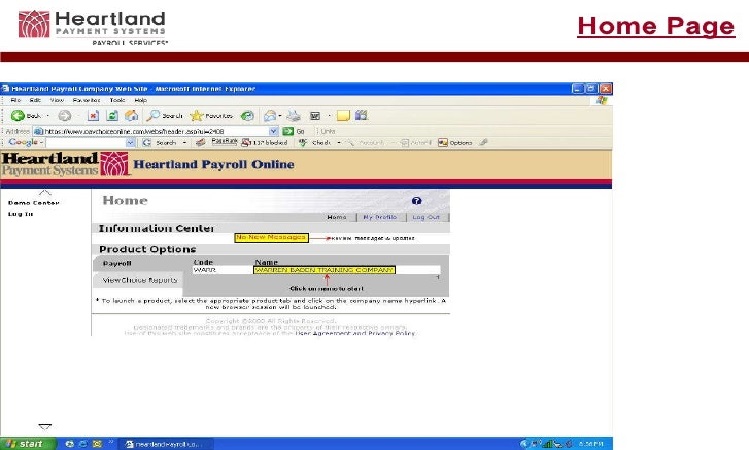Click the Google toolbar search field

click(x=86, y=142)
